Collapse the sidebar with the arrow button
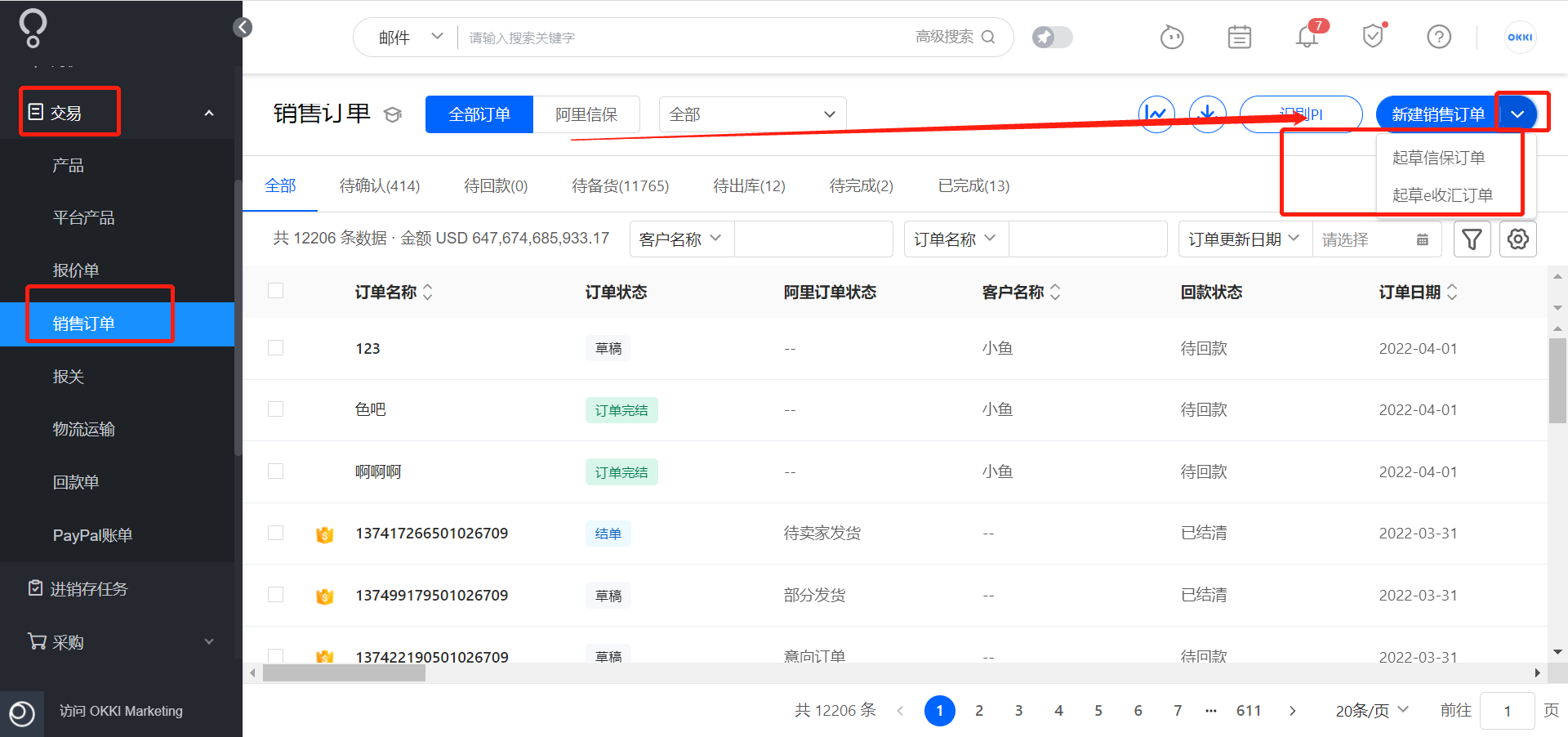 (x=243, y=27)
